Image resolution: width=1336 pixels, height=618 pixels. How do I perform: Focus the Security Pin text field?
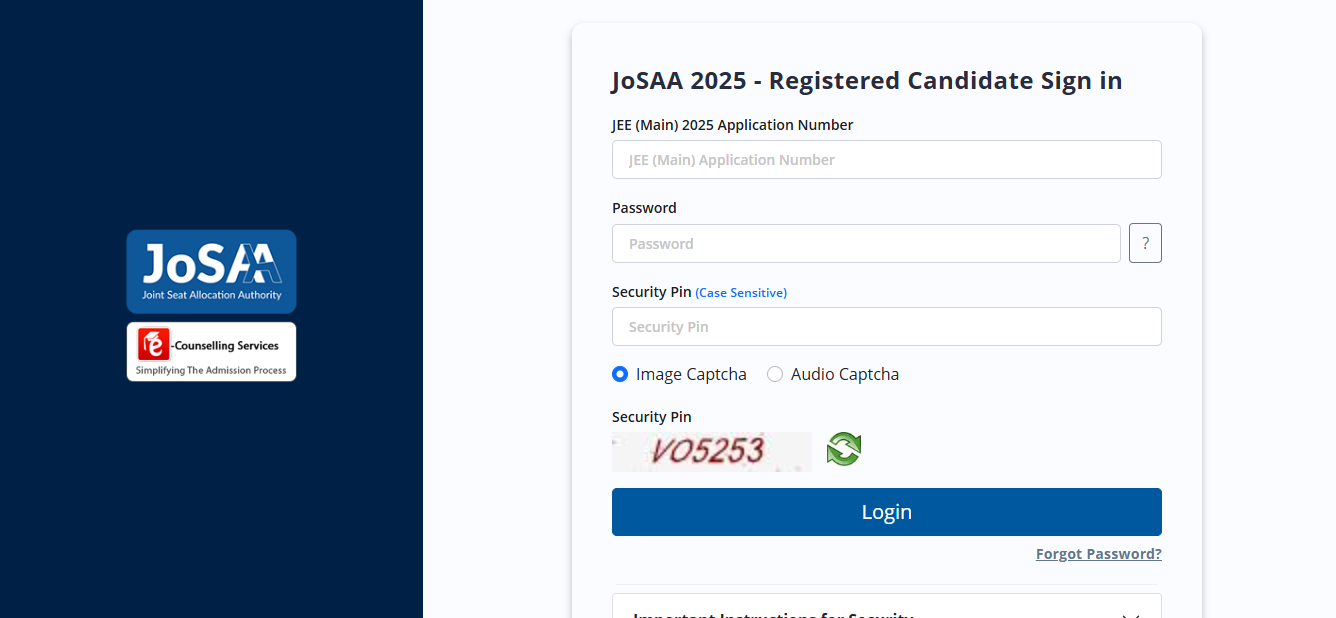click(x=886, y=327)
